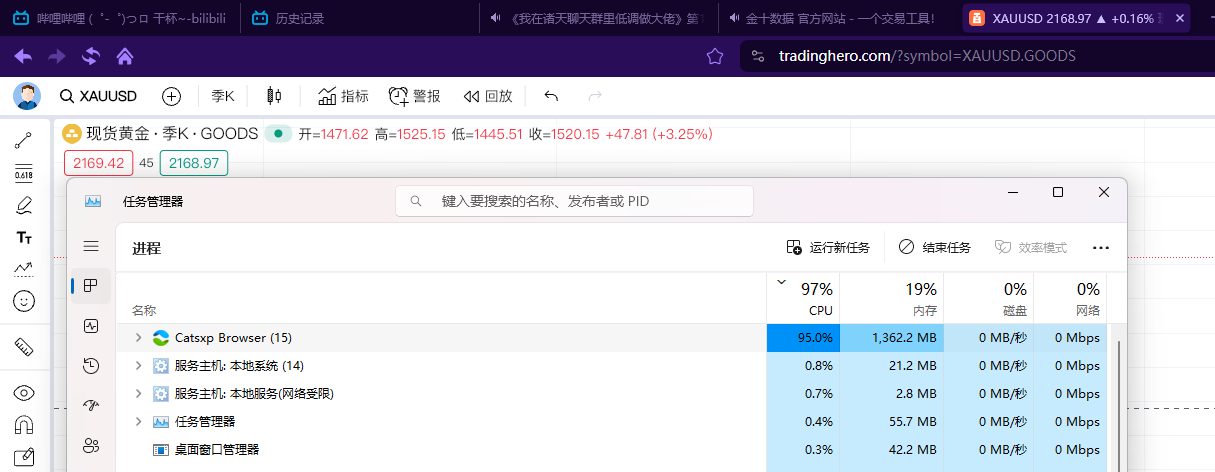Image resolution: width=1215 pixels, height=472 pixels.
Task: Select the brush drawing tool
Action: point(24,206)
